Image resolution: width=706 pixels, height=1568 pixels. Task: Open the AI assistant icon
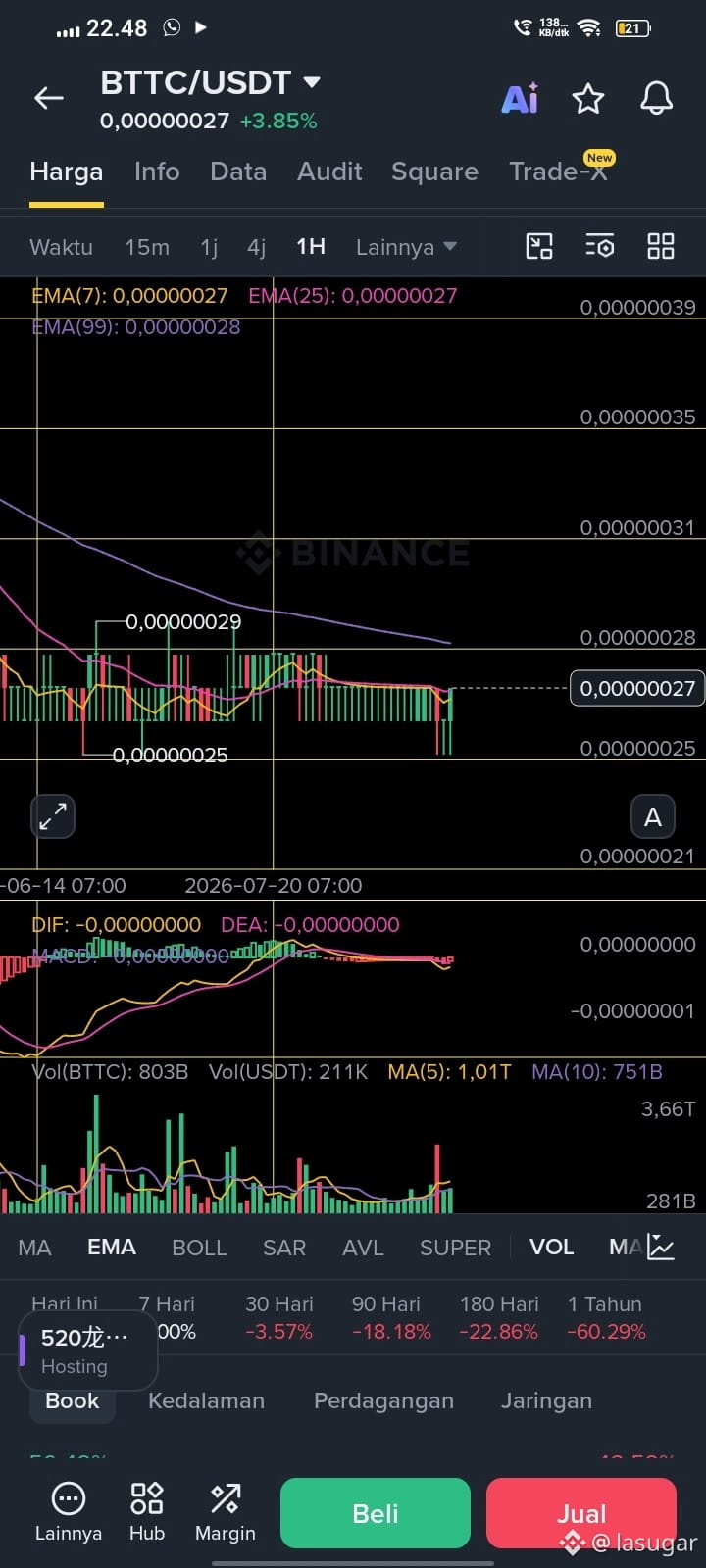pos(520,98)
